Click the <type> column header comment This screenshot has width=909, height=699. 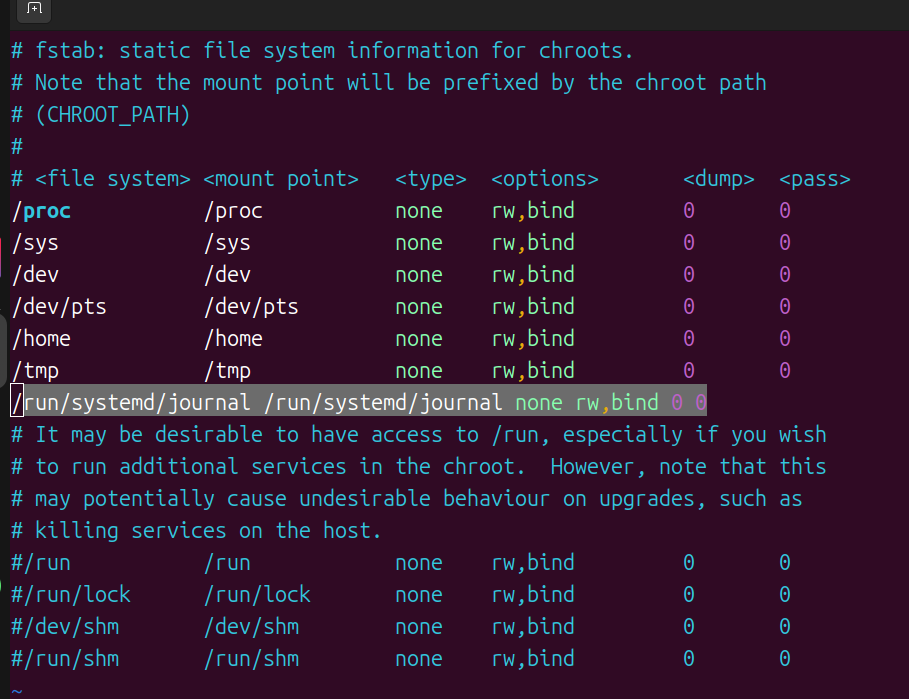(431, 179)
